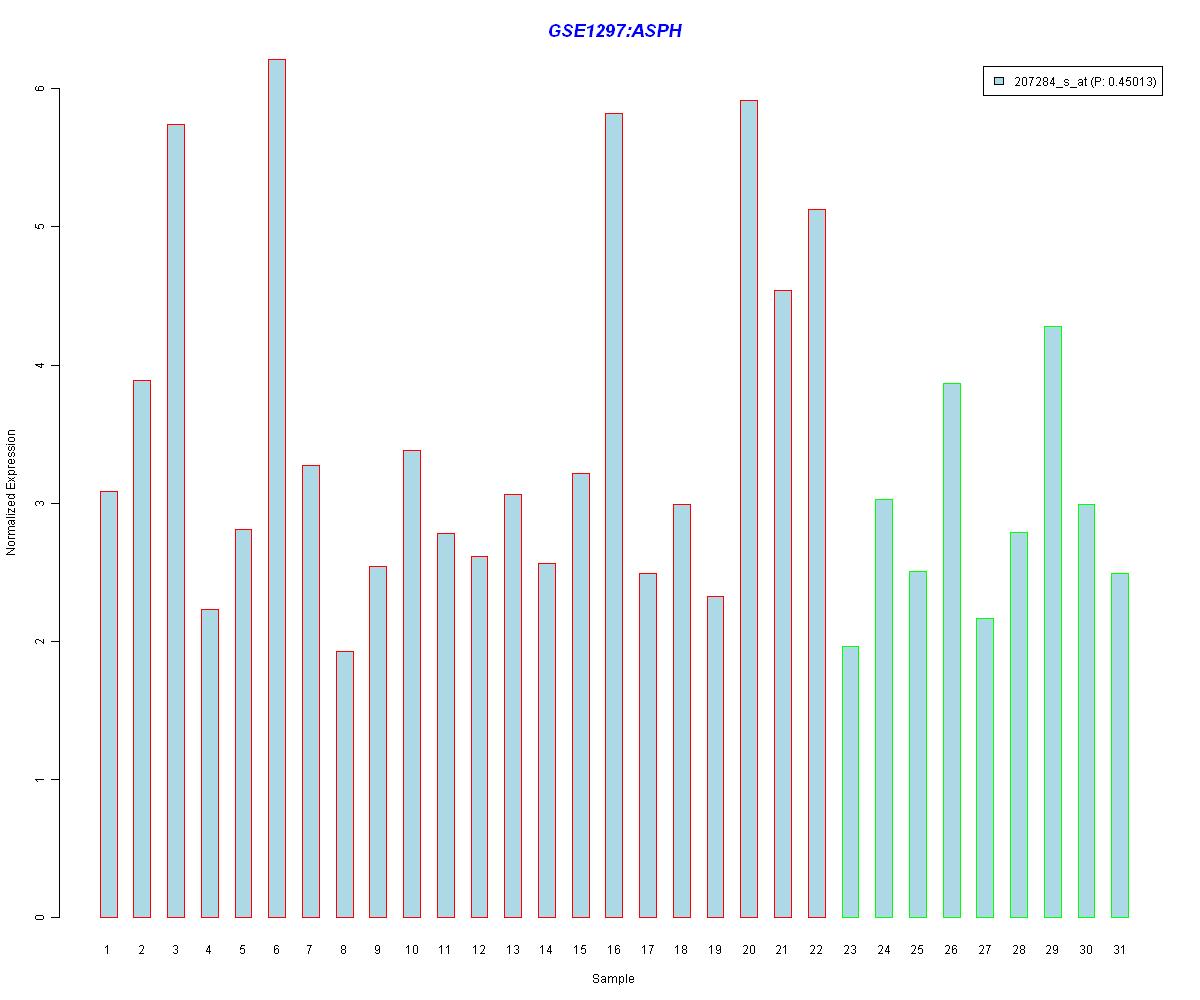Click x-axis label 22
Image resolution: width=1200 pixels, height=1000 pixels.
[816, 949]
